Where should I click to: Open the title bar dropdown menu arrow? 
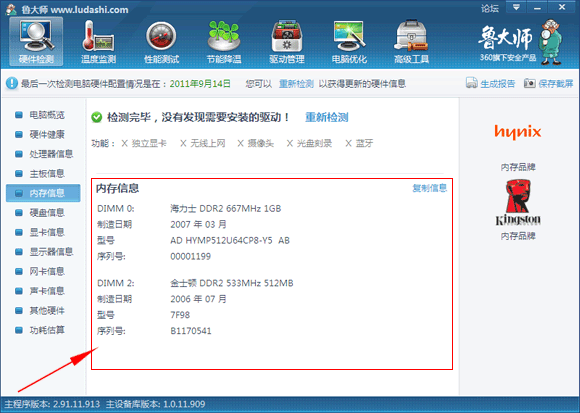(x=516, y=7)
